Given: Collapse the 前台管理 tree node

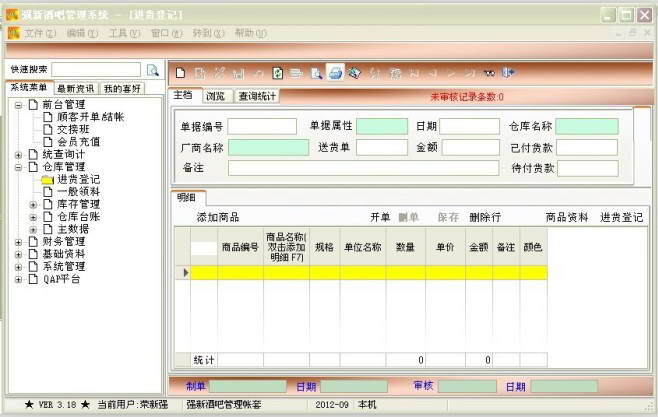Looking at the screenshot, I should click(18, 105).
